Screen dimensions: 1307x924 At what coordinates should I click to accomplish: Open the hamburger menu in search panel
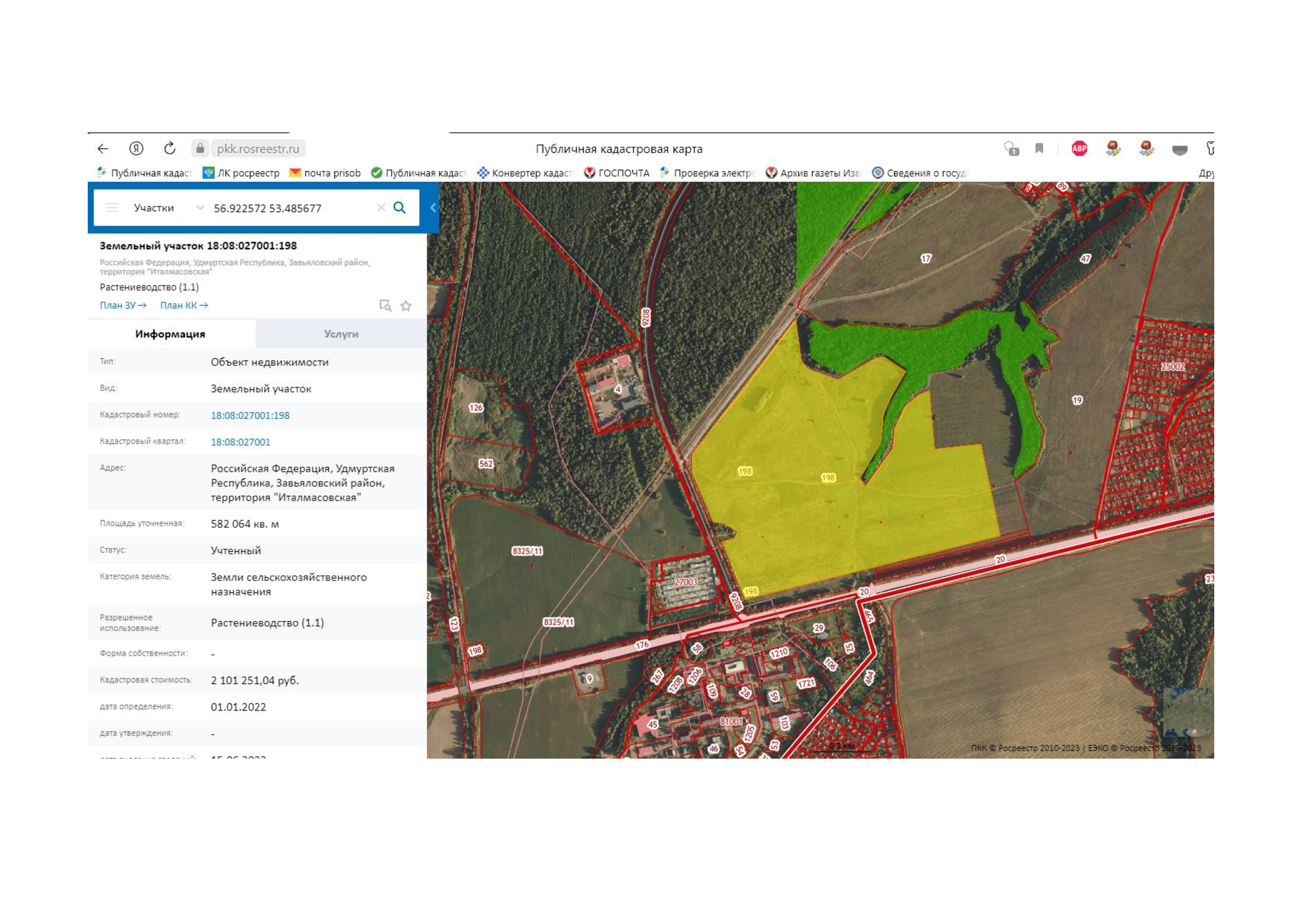coord(112,208)
